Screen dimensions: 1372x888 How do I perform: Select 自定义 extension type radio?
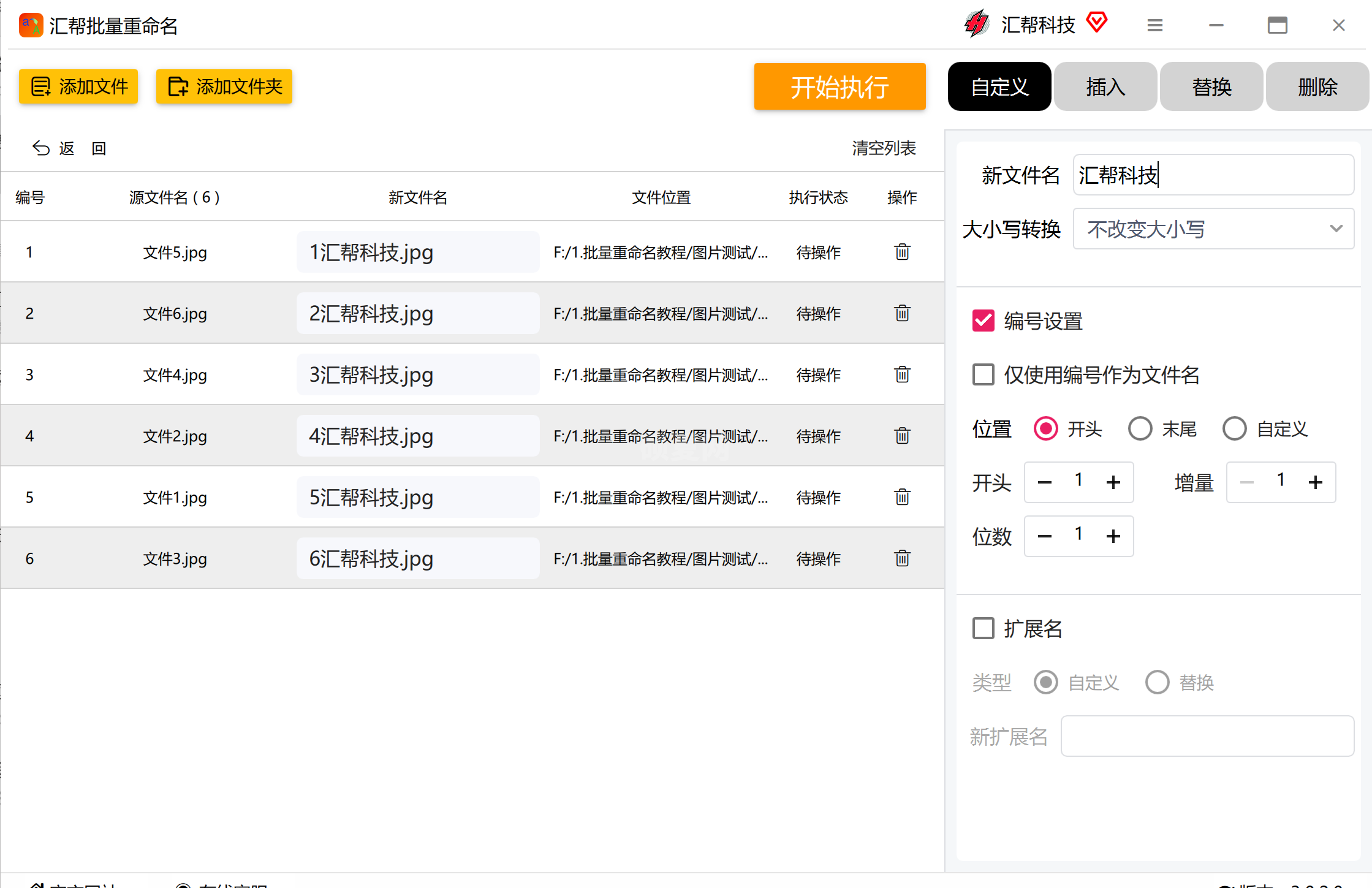point(1046,682)
